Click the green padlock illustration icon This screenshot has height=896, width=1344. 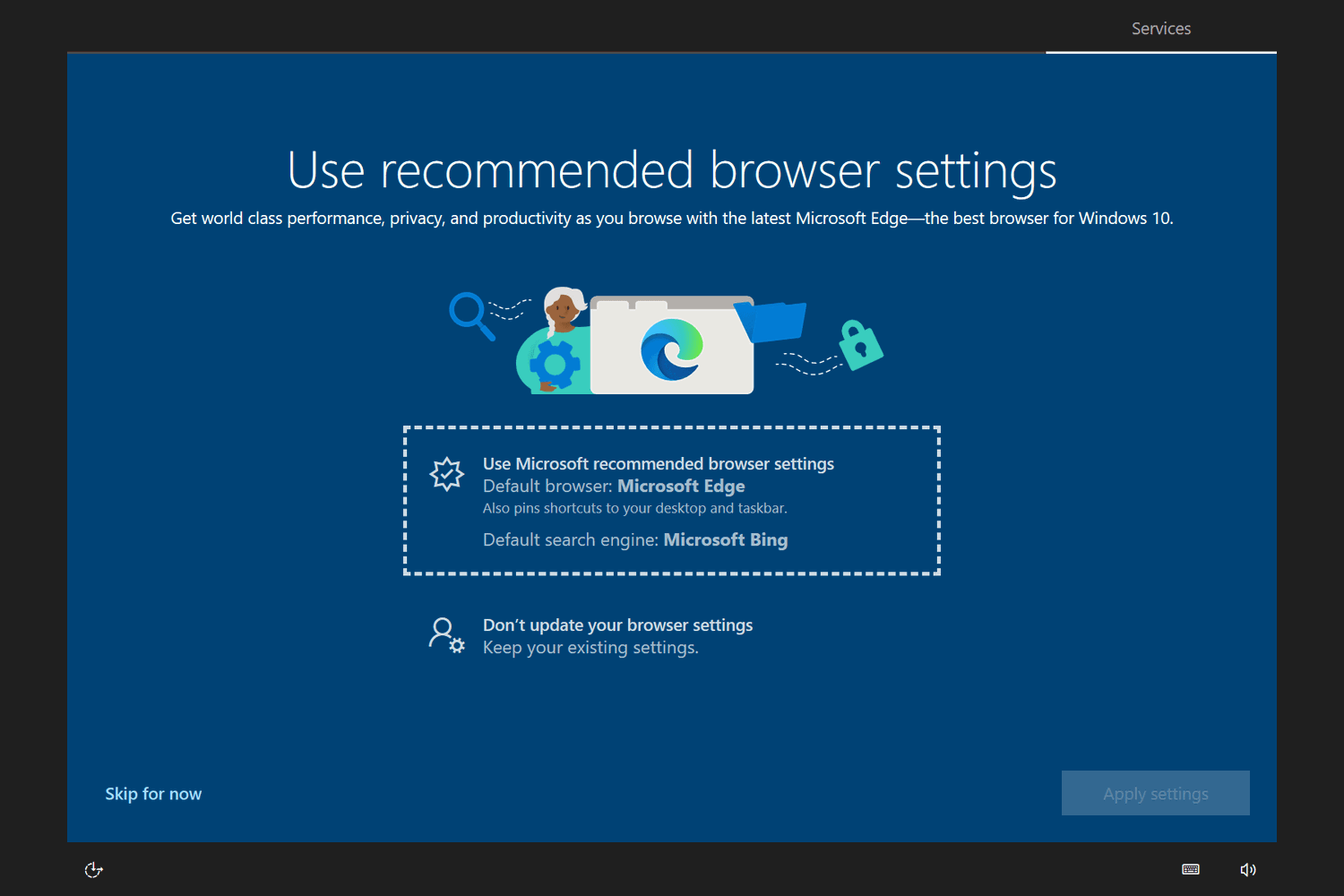coord(860,345)
